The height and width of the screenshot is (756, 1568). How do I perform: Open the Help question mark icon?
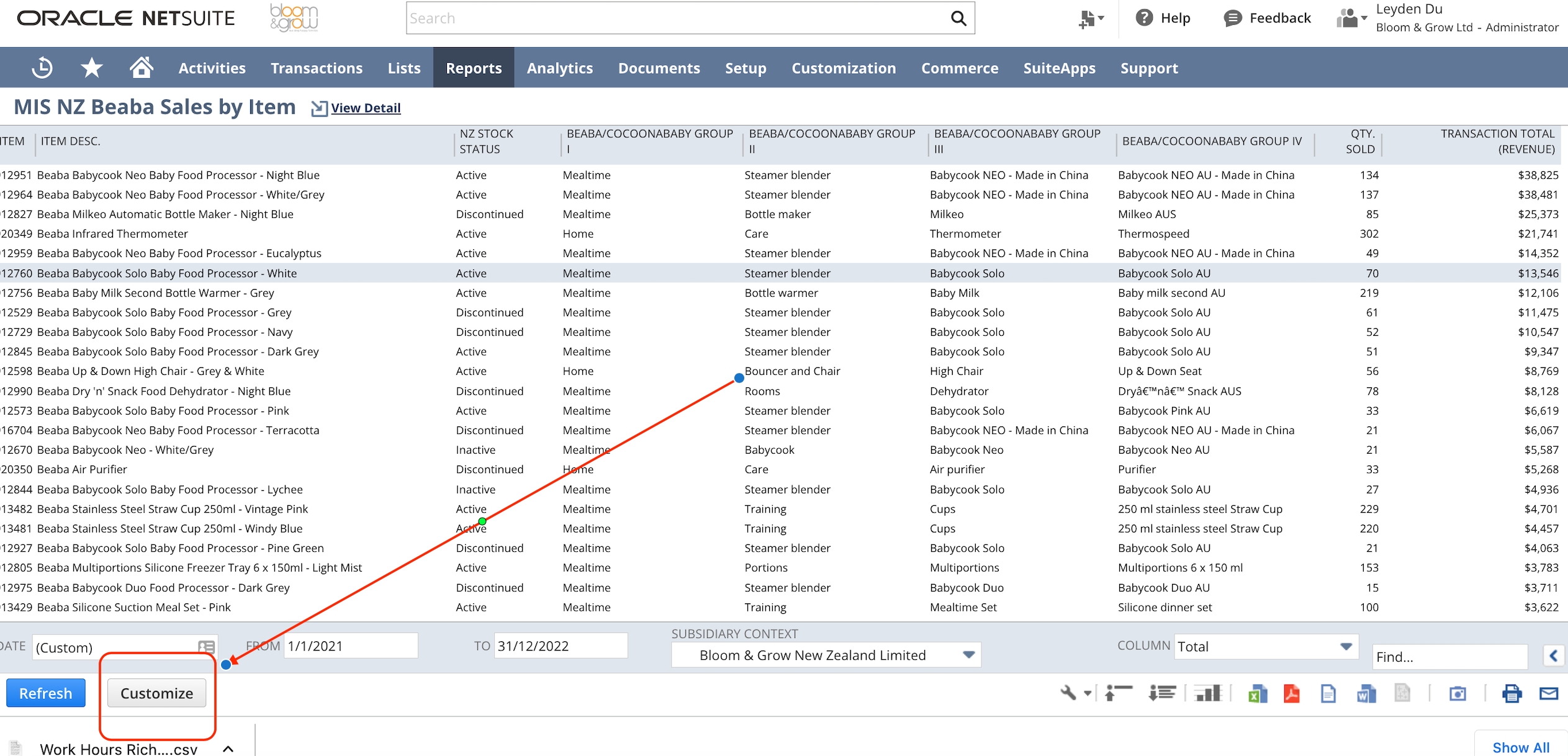click(x=1143, y=18)
